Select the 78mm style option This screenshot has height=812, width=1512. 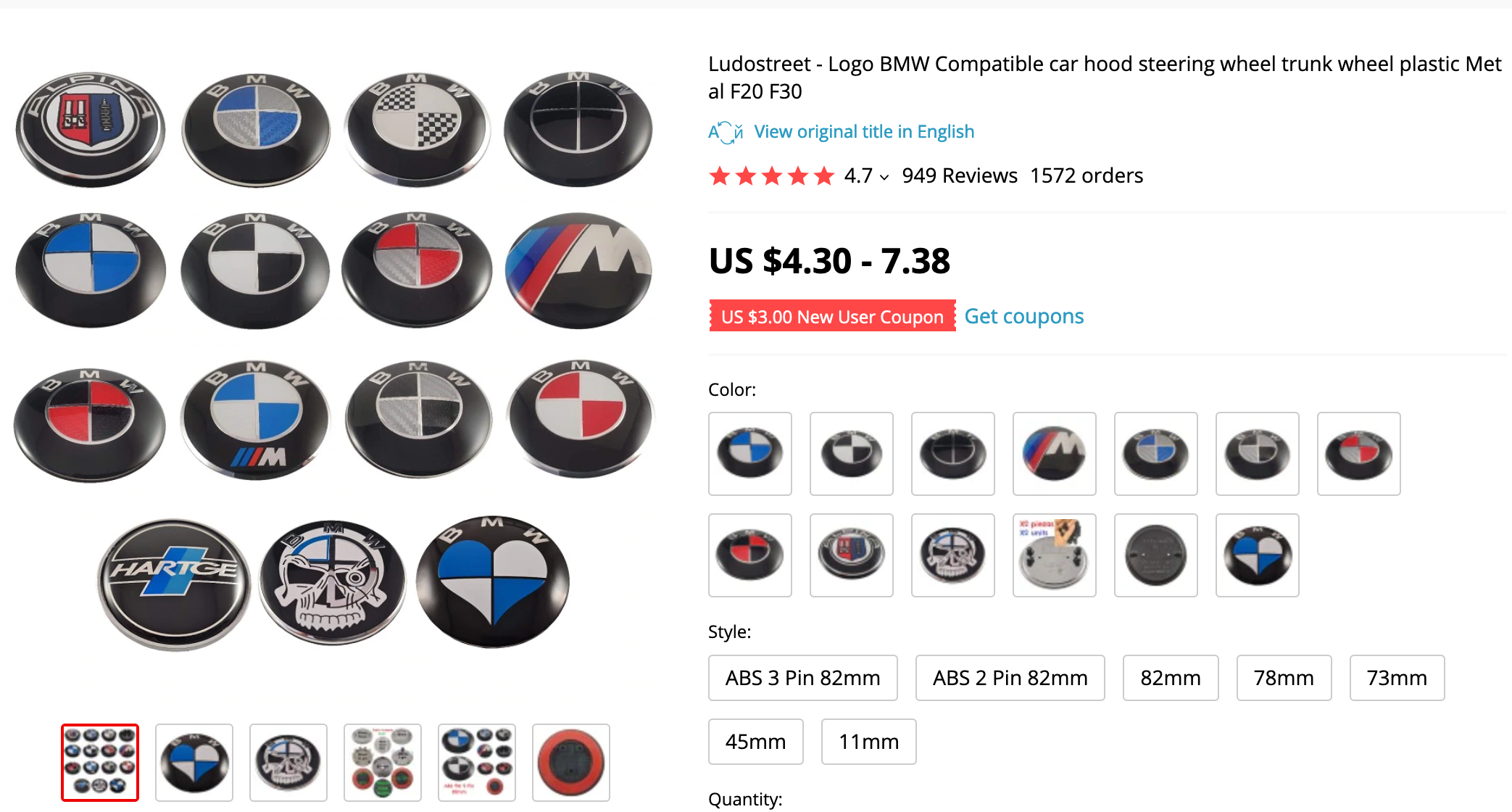[1284, 678]
